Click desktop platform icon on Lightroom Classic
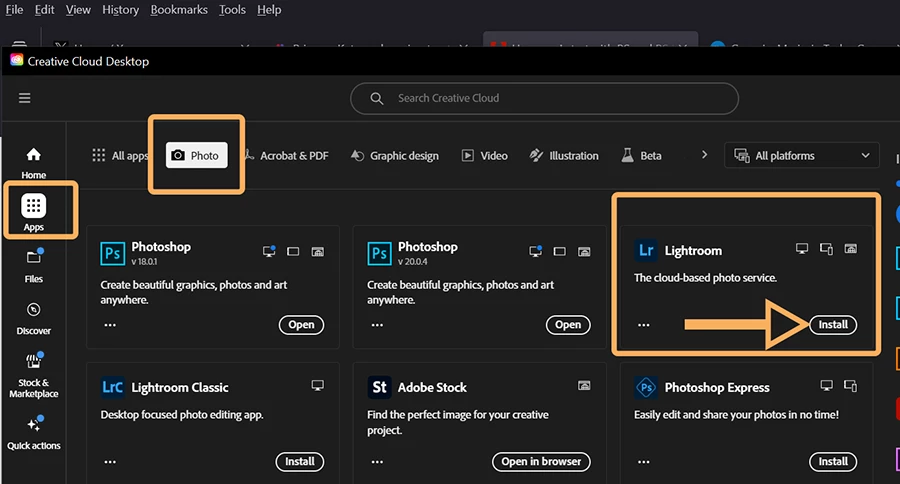 coord(317,385)
